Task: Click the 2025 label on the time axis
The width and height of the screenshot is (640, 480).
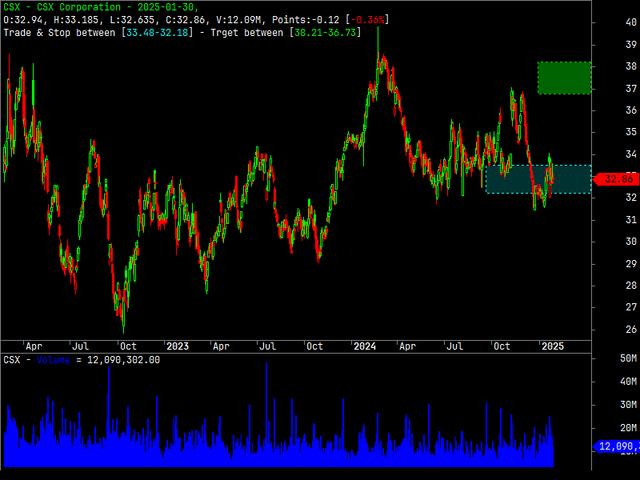Action: coord(552,346)
